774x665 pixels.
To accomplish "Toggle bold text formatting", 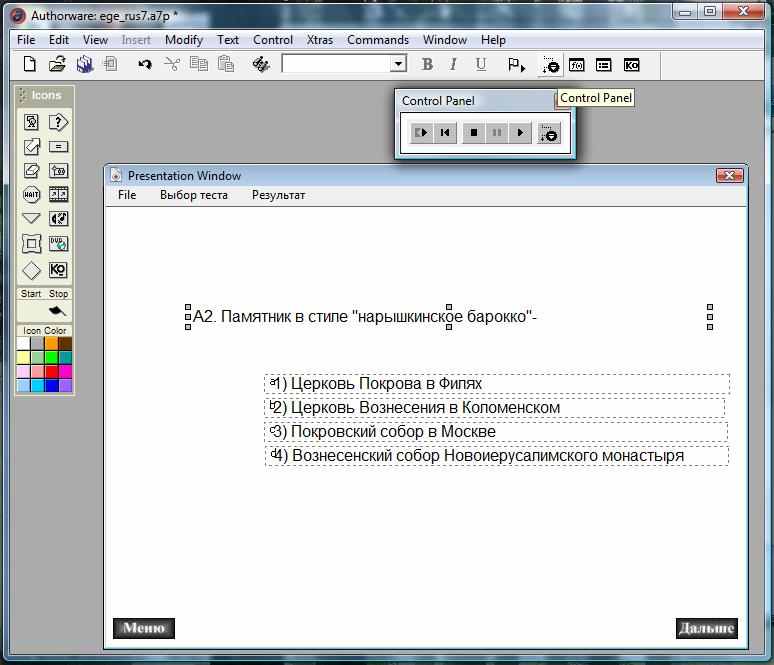I will [x=427, y=65].
